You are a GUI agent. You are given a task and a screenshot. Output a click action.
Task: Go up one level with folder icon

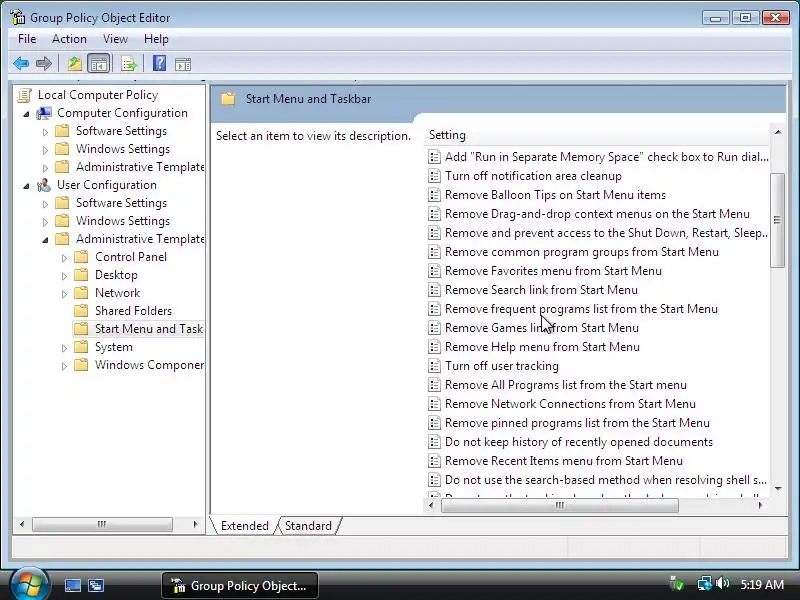[75, 64]
